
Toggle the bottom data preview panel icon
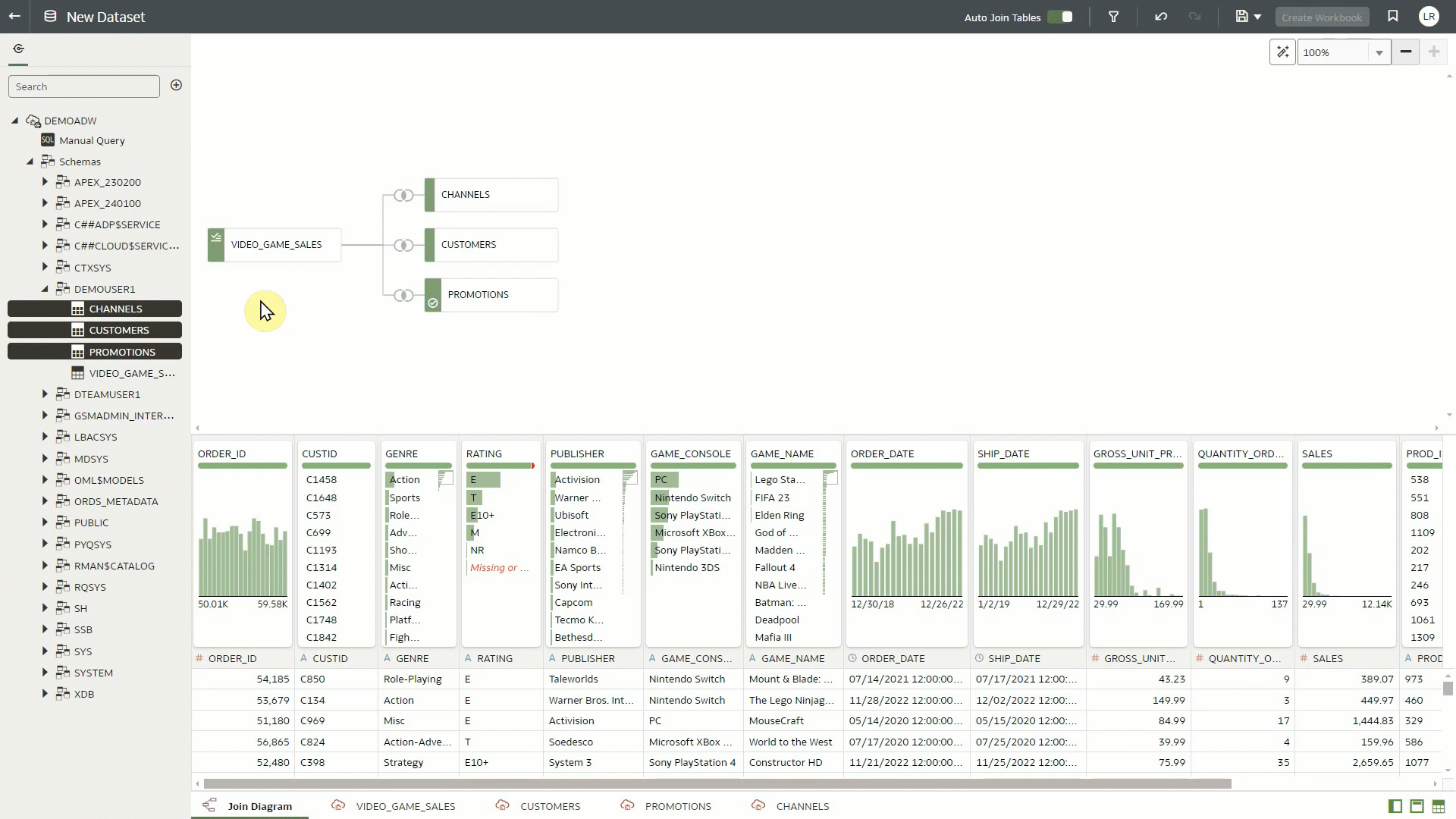tap(1417, 806)
